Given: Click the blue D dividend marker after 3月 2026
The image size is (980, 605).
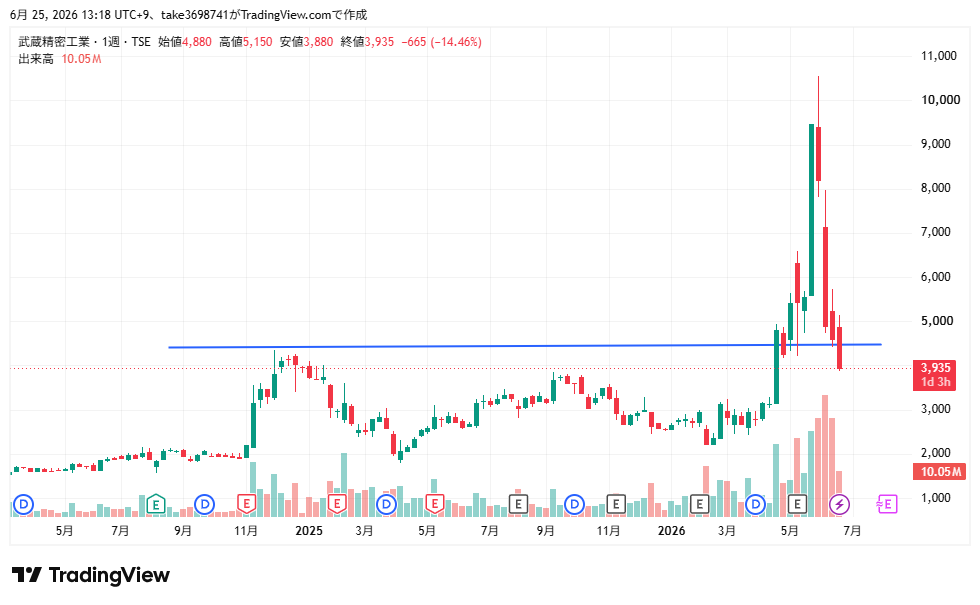Looking at the screenshot, I should (x=756, y=504).
